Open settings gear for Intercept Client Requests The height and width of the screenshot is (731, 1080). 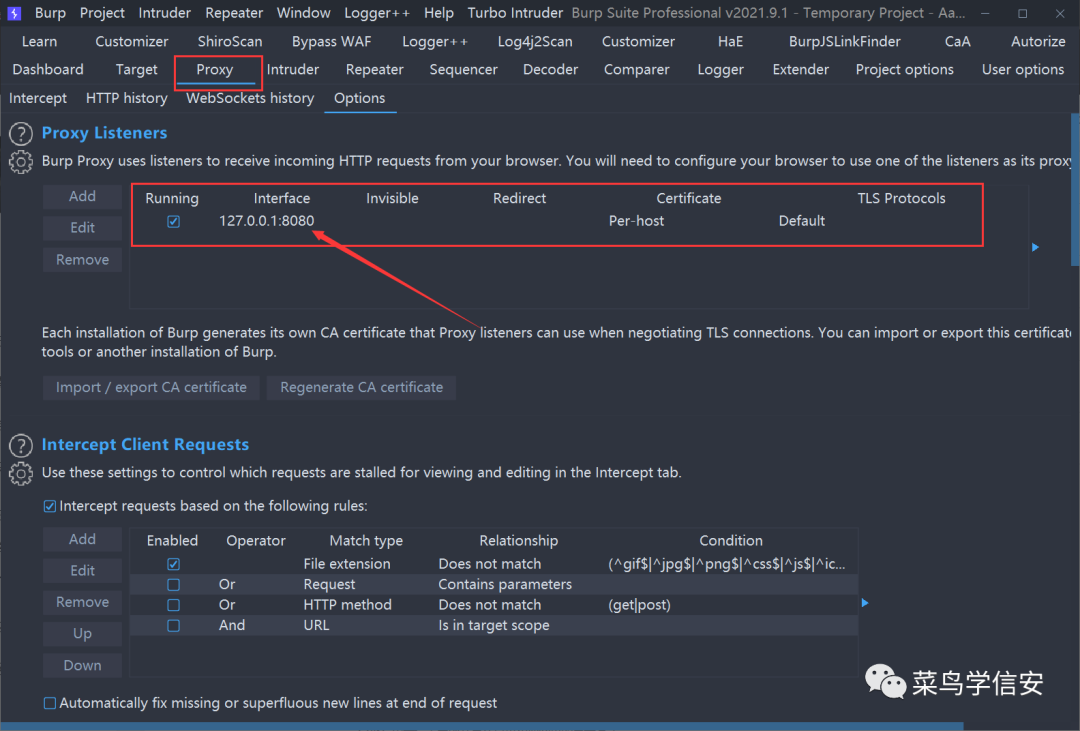coord(21,474)
